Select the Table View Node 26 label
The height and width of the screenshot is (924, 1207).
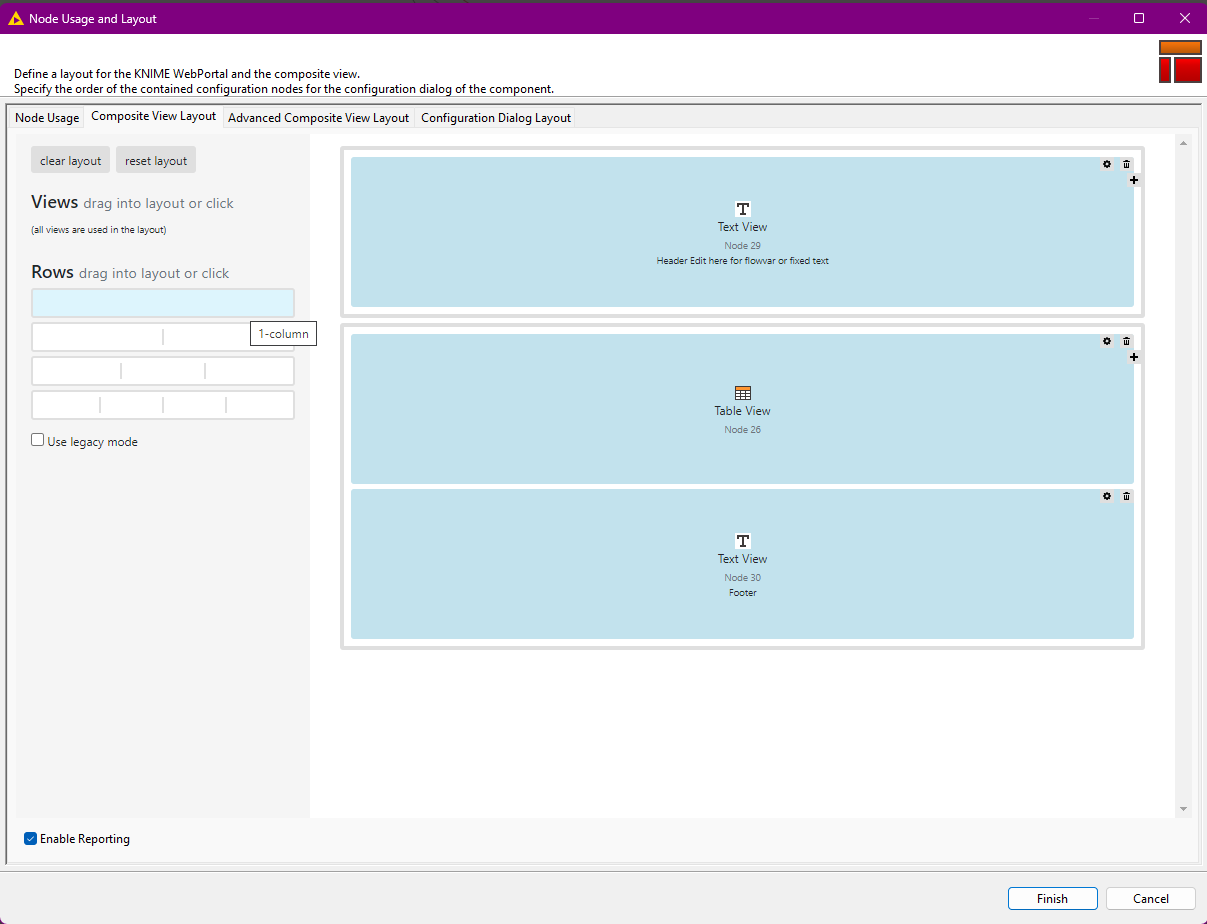click(742, 430)
